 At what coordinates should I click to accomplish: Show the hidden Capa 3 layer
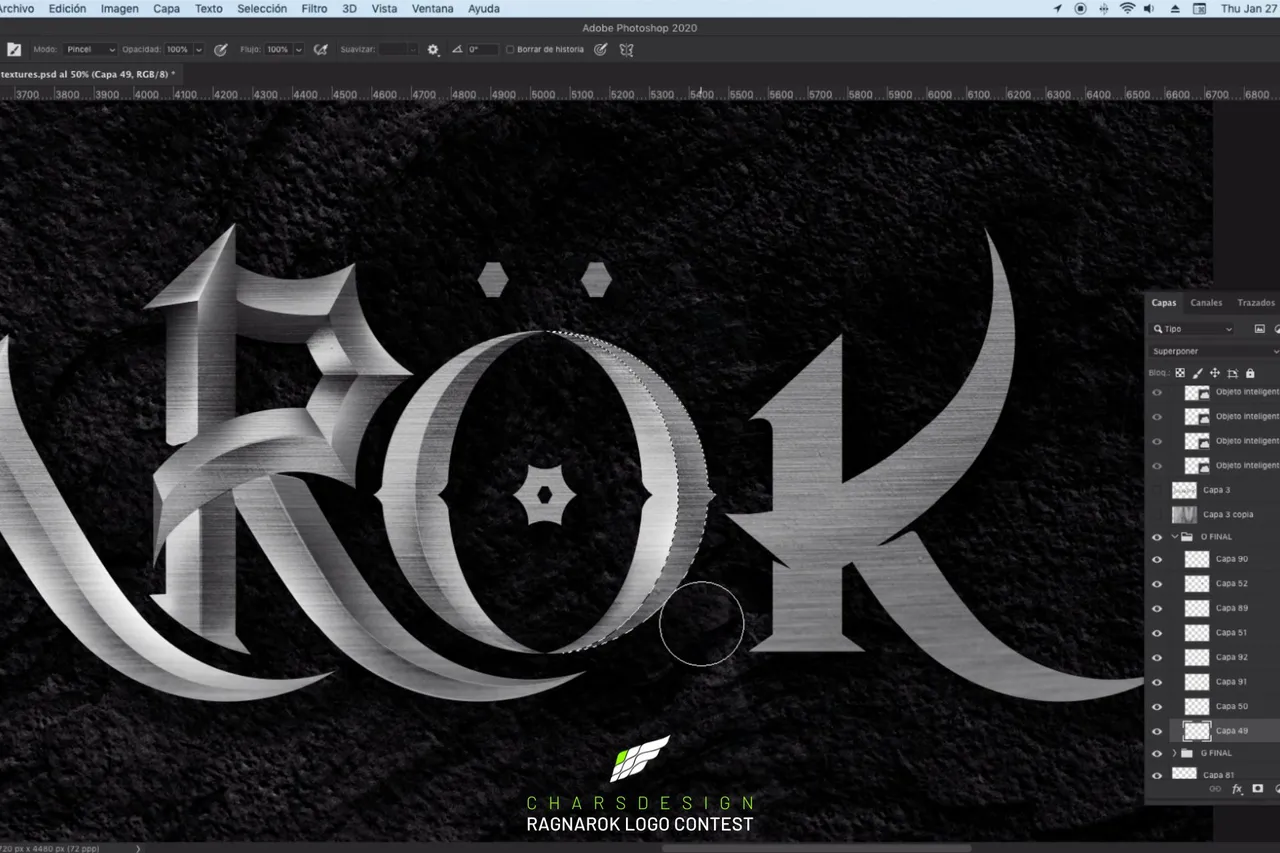1157,490
